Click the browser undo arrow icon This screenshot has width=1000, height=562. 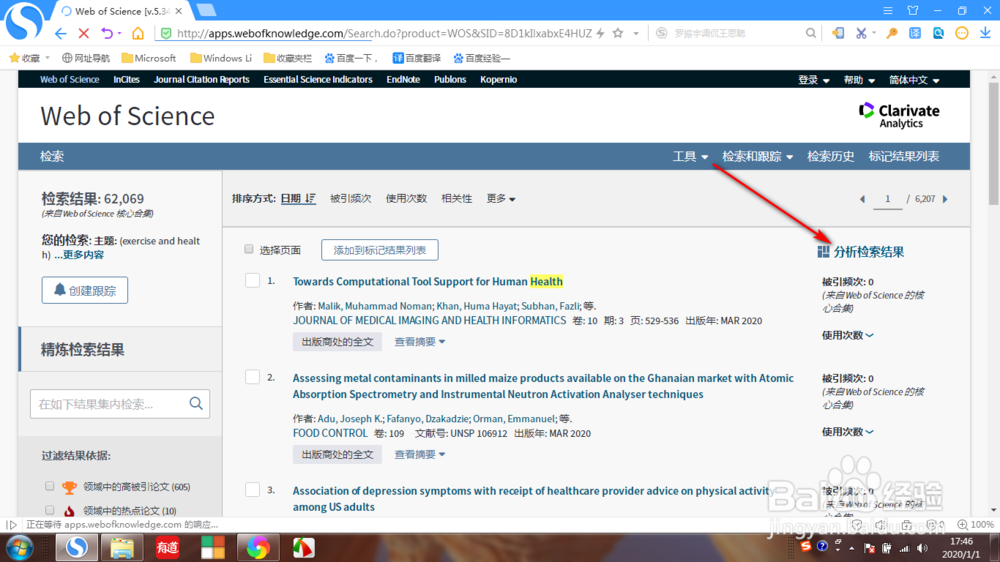107,33
